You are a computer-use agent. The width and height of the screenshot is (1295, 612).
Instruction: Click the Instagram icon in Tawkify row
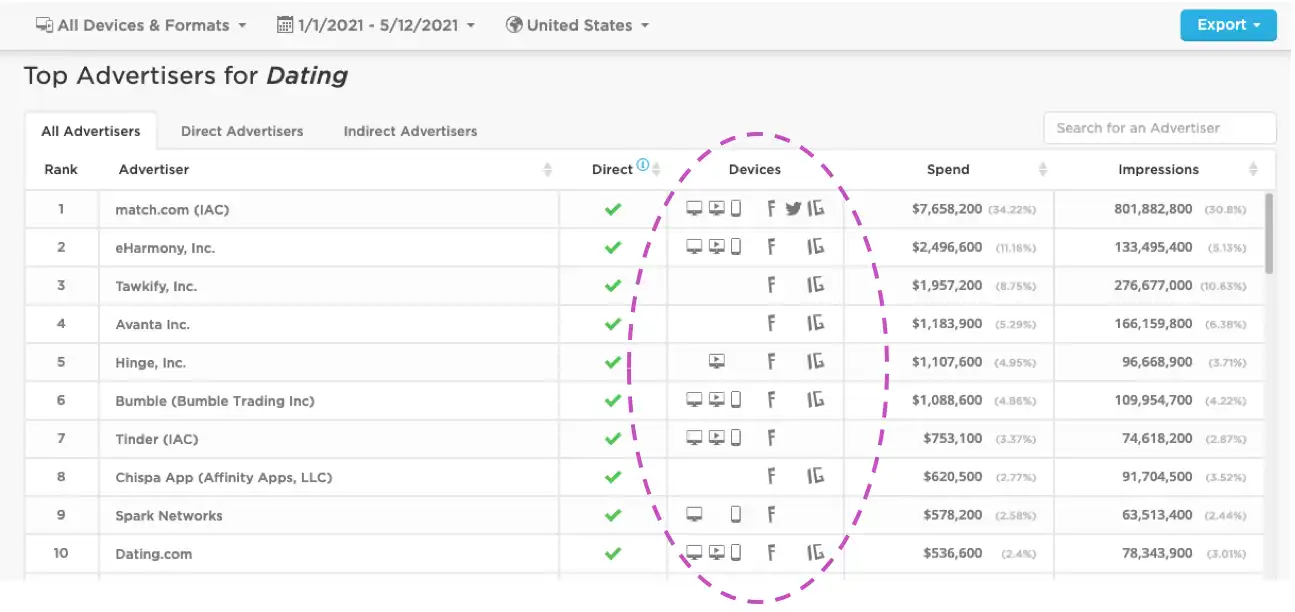[x=816, y=286]
